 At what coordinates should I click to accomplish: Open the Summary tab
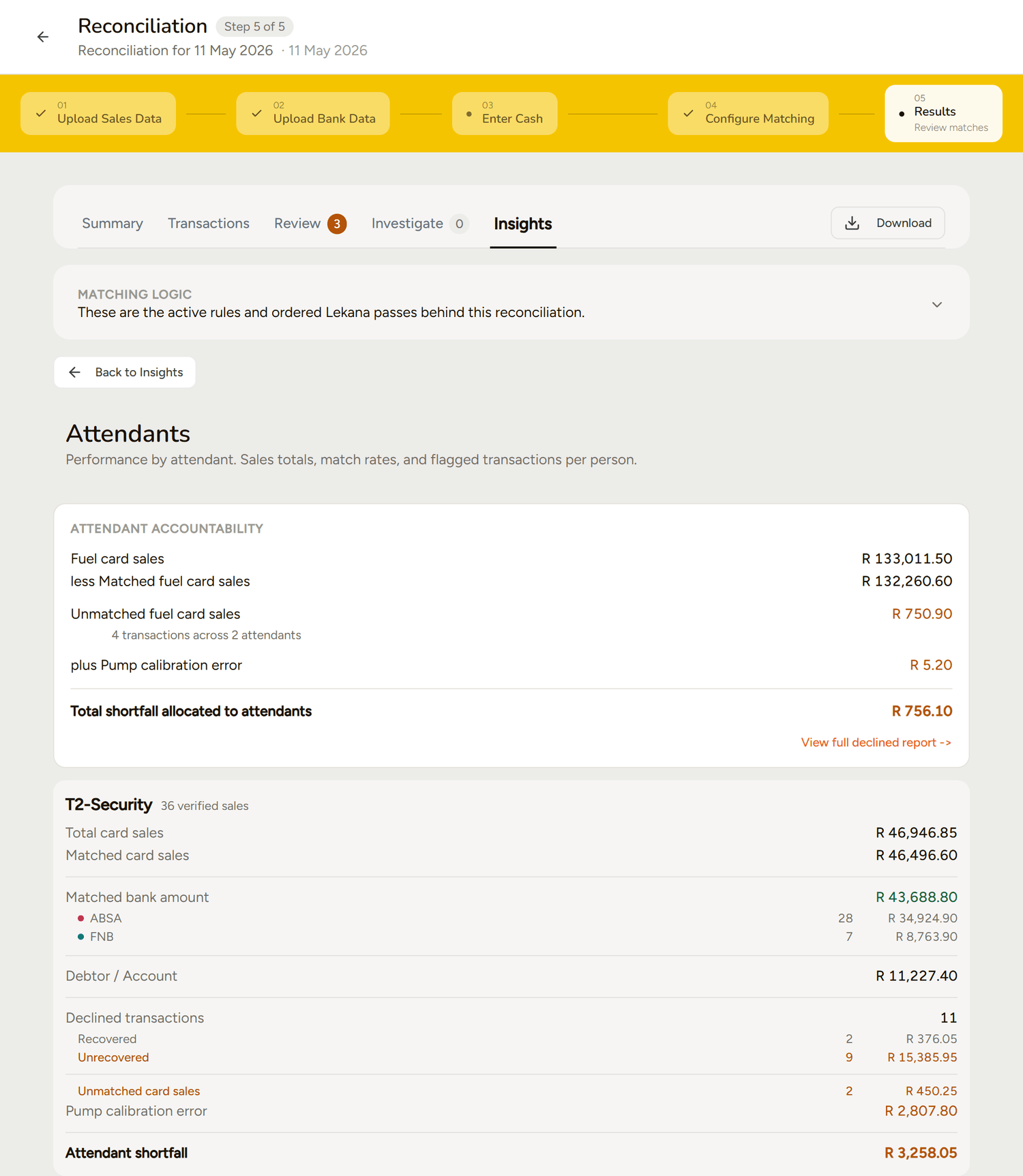113,224
